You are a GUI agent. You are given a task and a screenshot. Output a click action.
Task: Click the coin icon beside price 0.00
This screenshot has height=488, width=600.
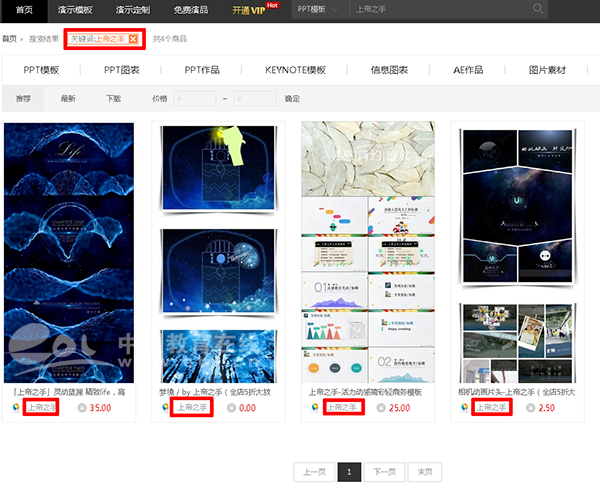pyautogui.click(x=232, y=408)
